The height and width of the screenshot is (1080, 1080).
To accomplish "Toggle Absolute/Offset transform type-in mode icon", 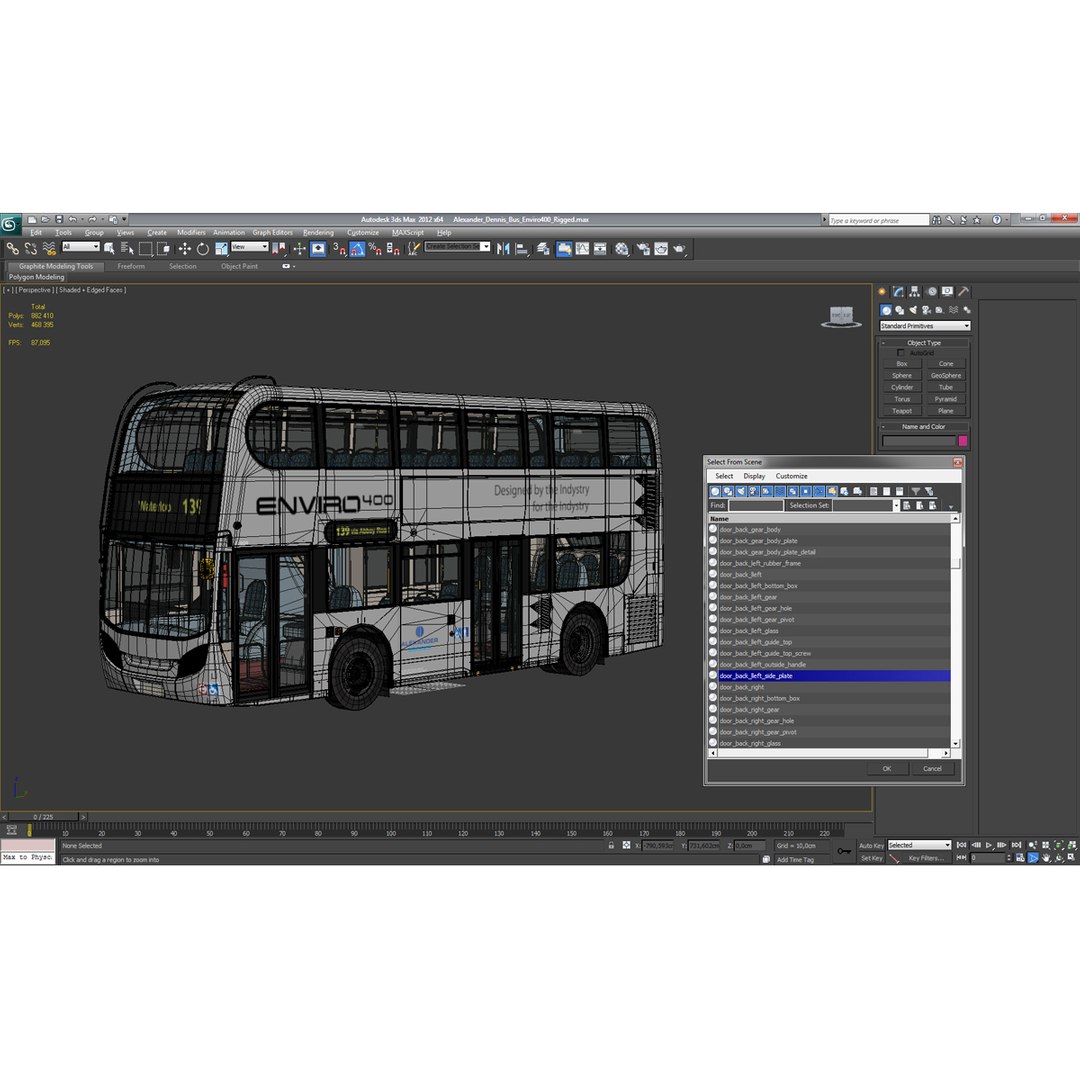I will click(x=626, y=845).
